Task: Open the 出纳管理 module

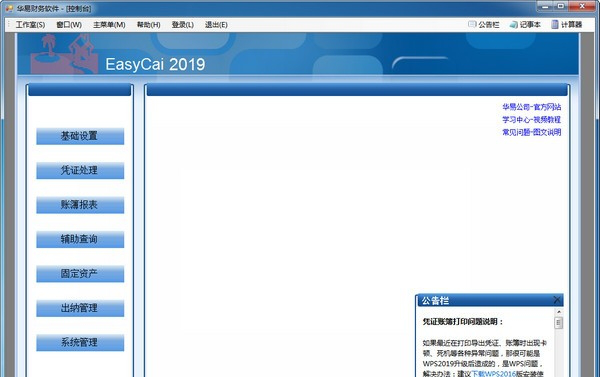Action: coord(80,309)
